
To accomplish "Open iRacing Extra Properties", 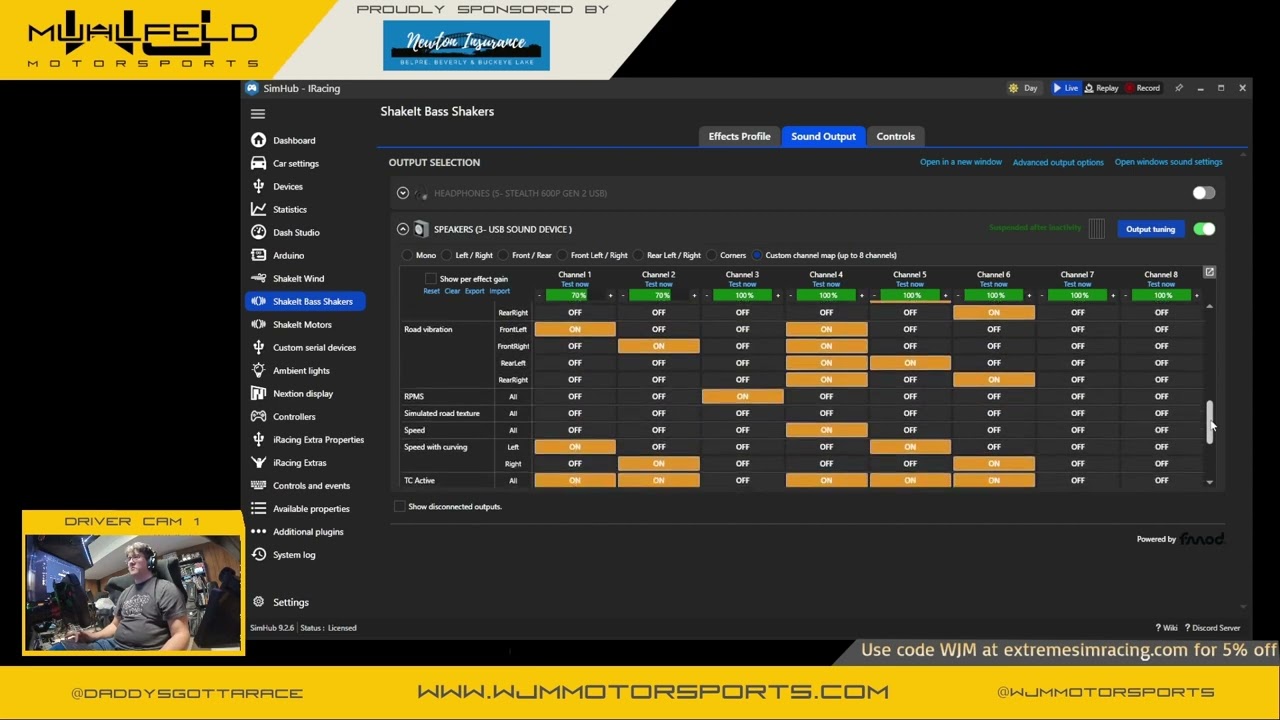I will [318, 440].
